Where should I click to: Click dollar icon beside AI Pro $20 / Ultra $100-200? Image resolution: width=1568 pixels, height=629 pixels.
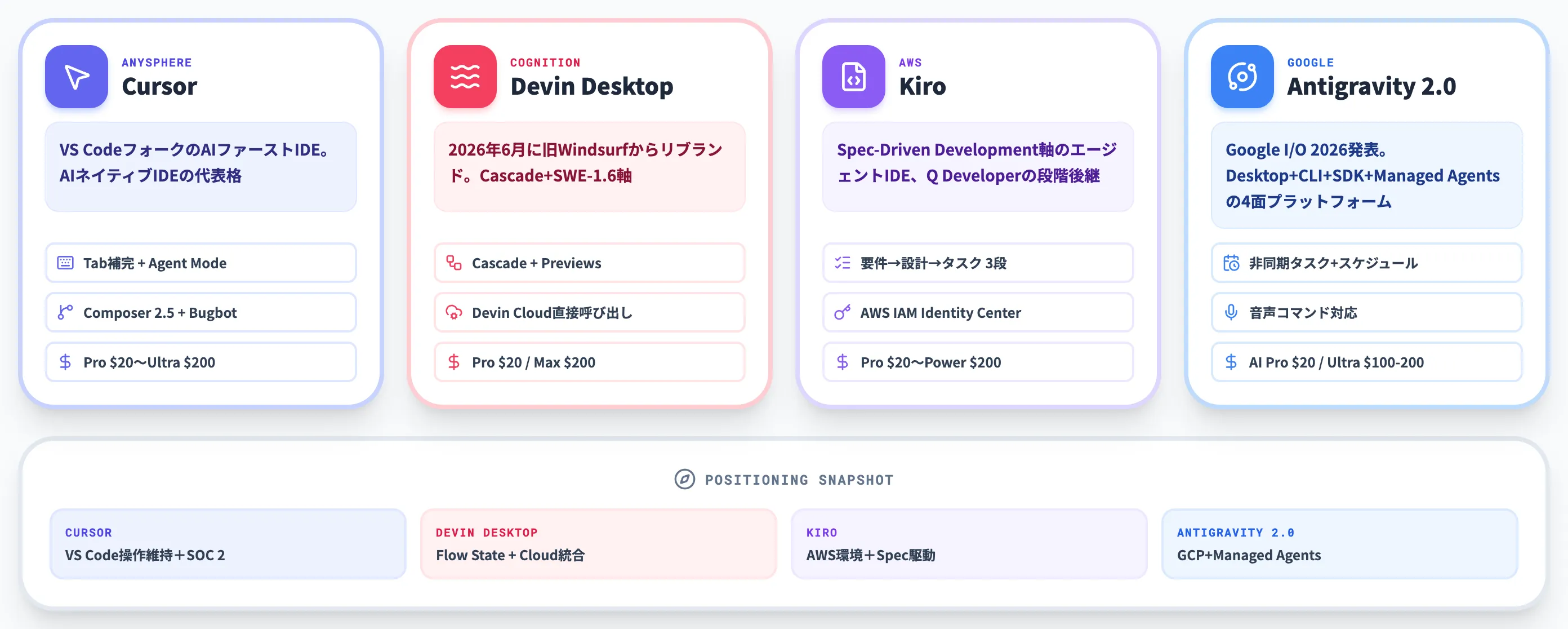(1231, 362)
